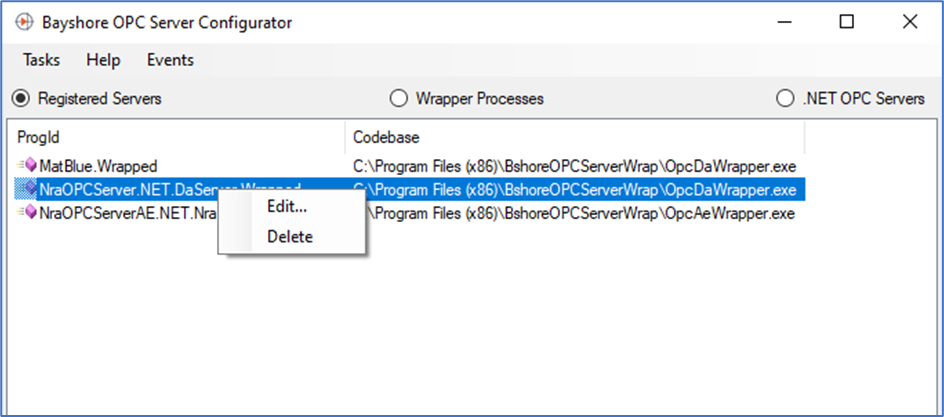Switch to Wrapper Processes view
The width and height of the screenshot is (944, 417).
tap(397, 98)
